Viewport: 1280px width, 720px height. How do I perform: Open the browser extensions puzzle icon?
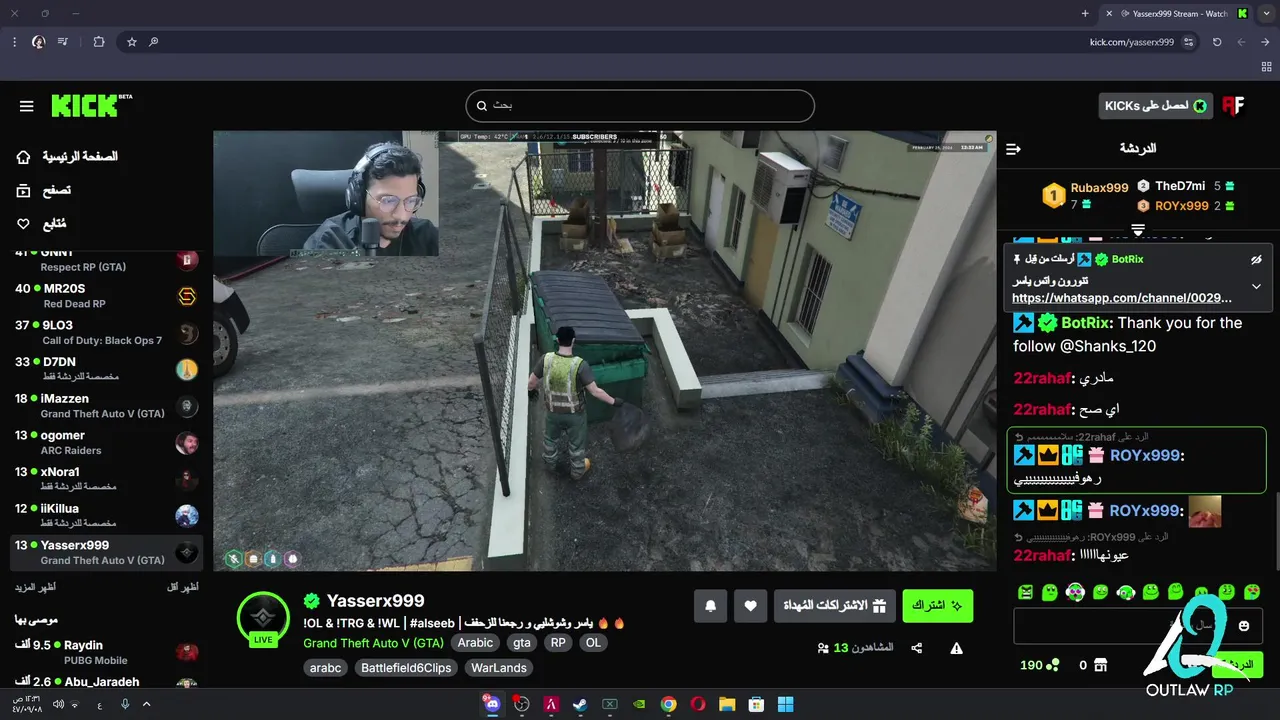(x=98, y=42)
